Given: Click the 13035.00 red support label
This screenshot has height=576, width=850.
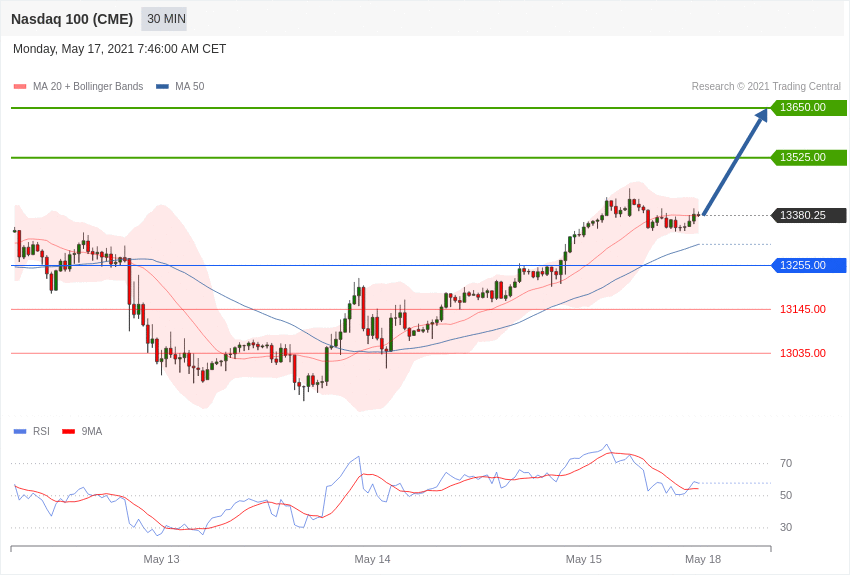Looking at the screenshot, I should pyautogui.click(x=803, y=353).
